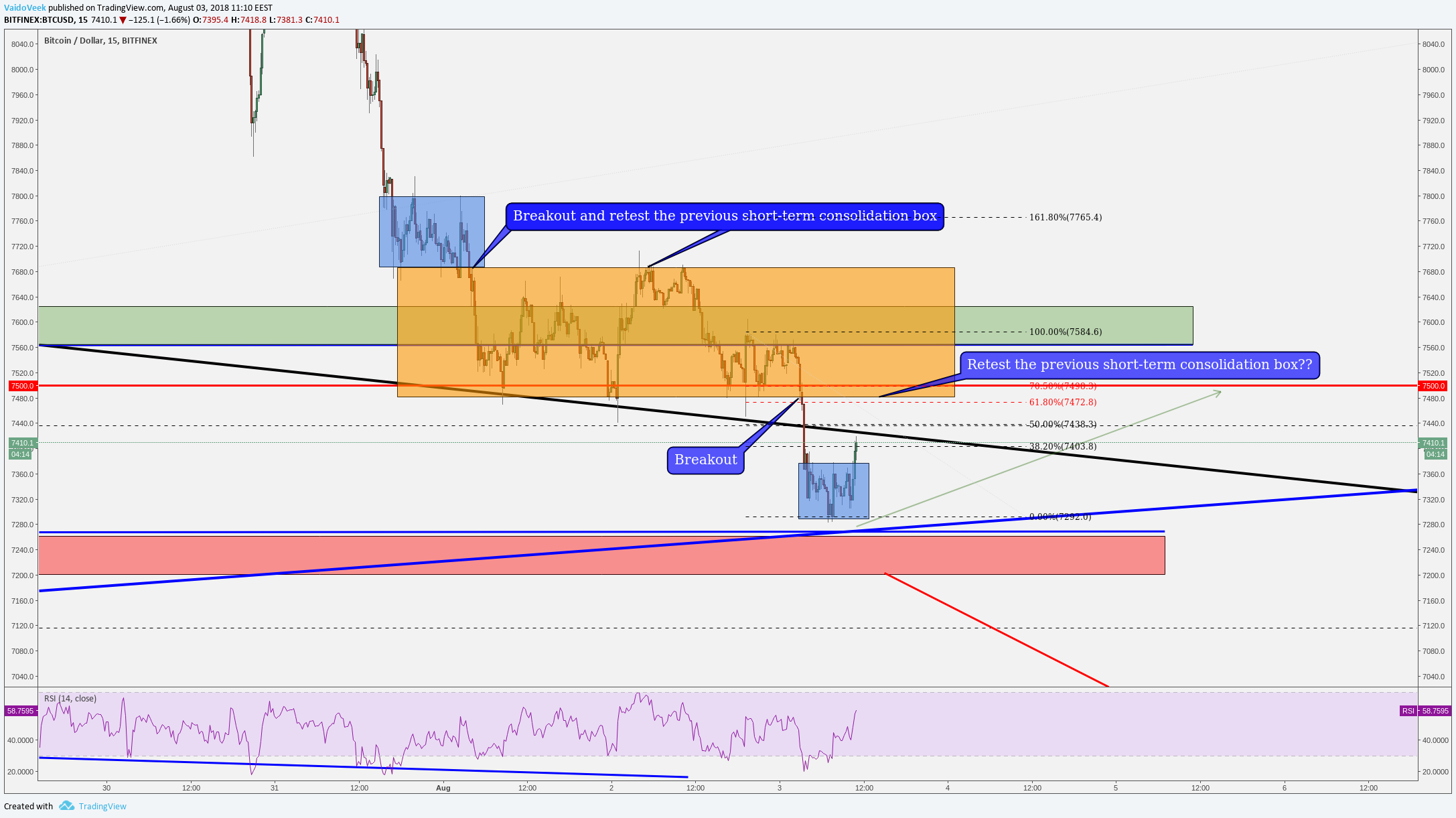The width and height of the screenshot is (1456, 818).
Task: Click the C:7410.1 close value in header
Action: pos(323,20)
